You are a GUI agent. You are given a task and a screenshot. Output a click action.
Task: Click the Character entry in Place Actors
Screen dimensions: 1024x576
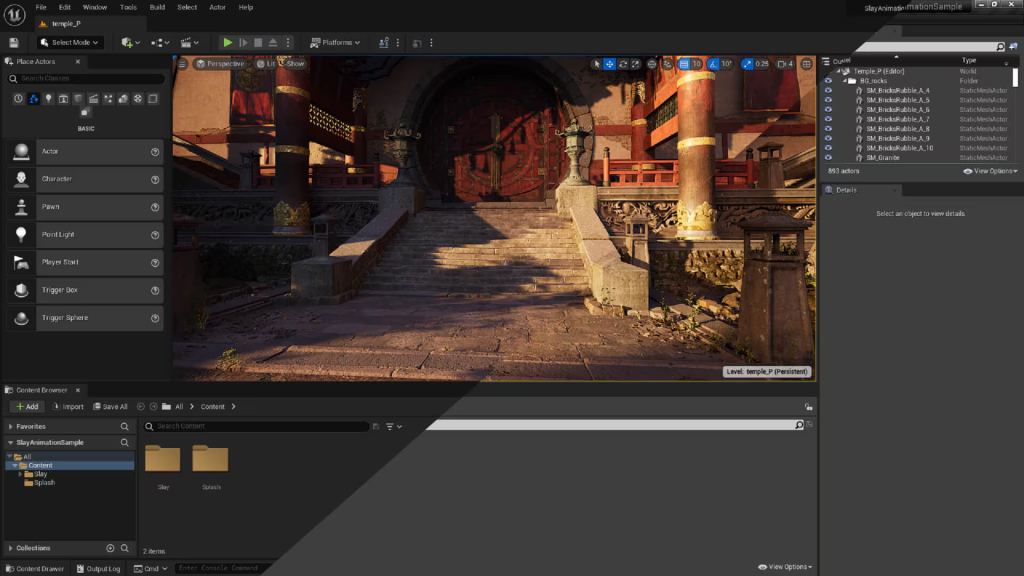(85, 179)
